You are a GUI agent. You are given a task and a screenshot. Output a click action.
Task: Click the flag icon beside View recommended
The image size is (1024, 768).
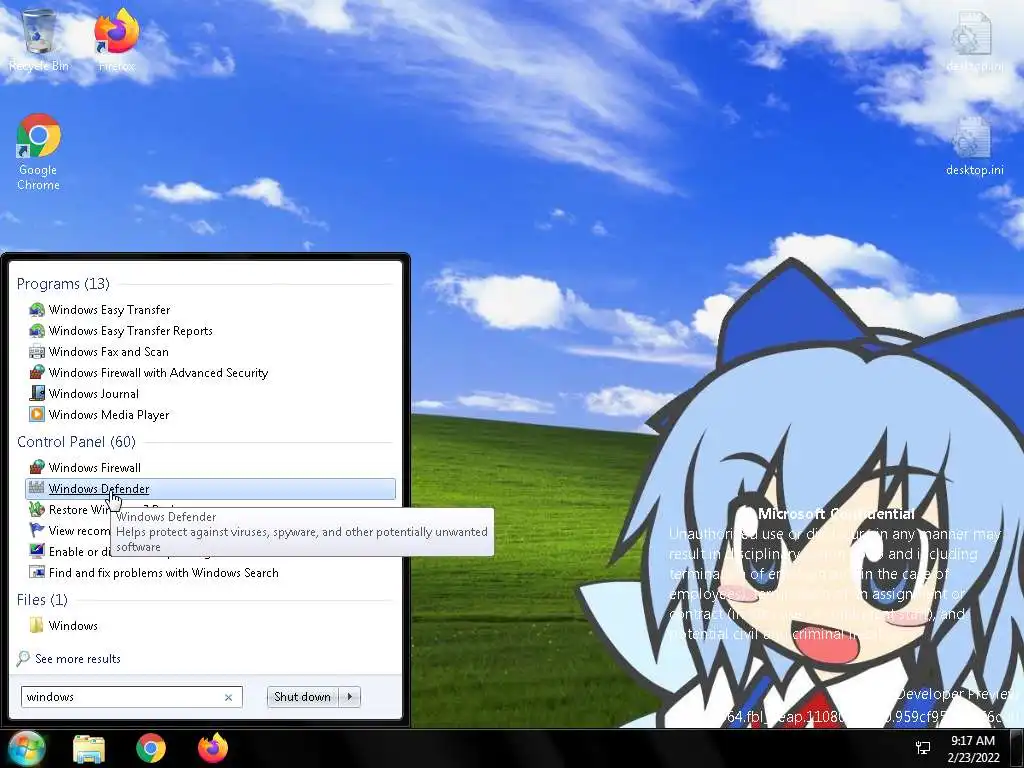pos(37,530)
